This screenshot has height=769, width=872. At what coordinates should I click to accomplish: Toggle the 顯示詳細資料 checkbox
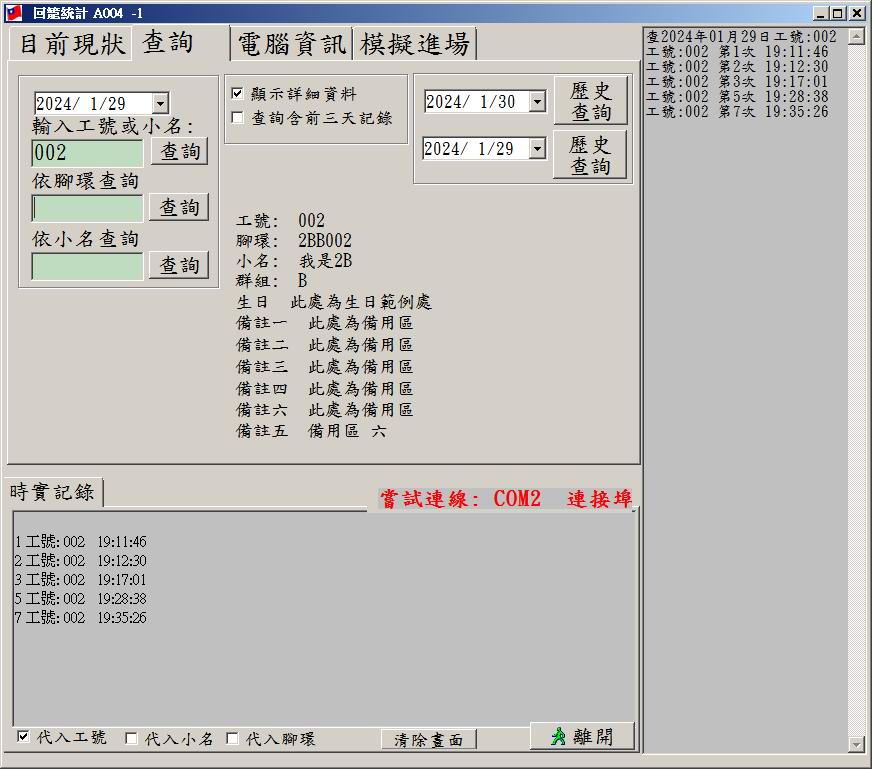(238, 94)
